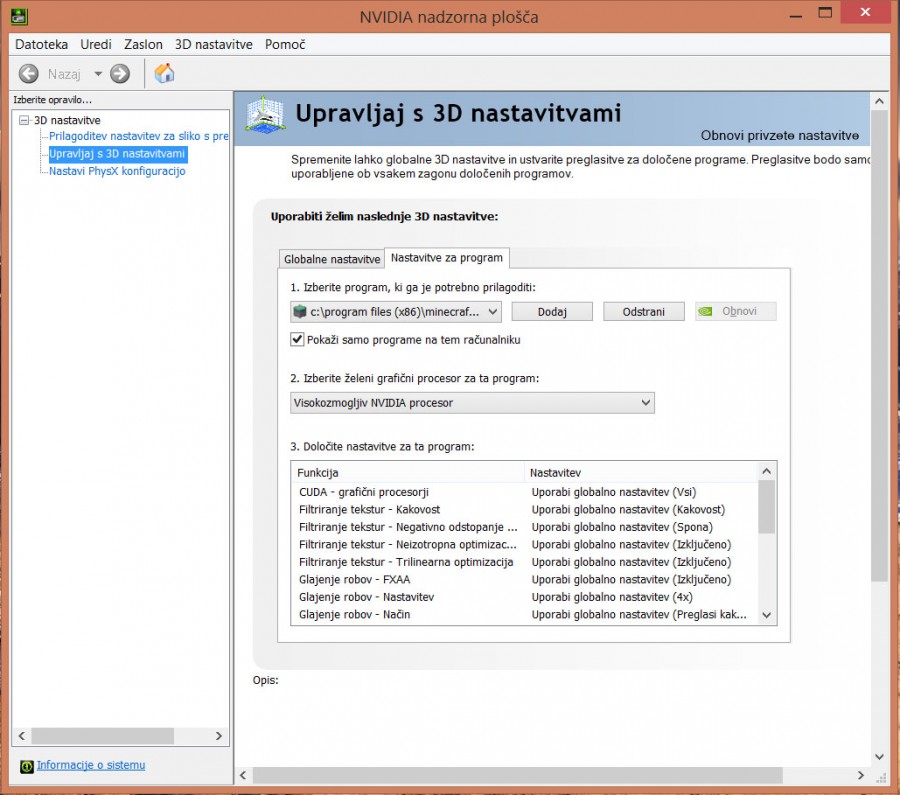The height and width of the screenshot is (795, 900).
Task: Switch to the 'Globalne nastavitve' tab
Action: coord(332,259)
